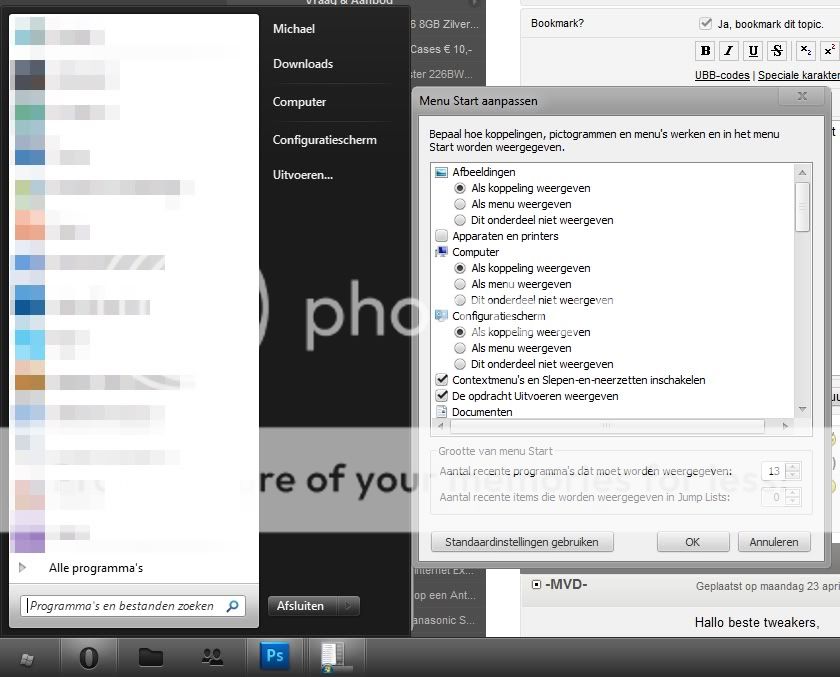This screenshot has width=840, height=677.
Task: Increase recent programs count with up arrow
Action: pyautogui.click(x=792, y=467)
